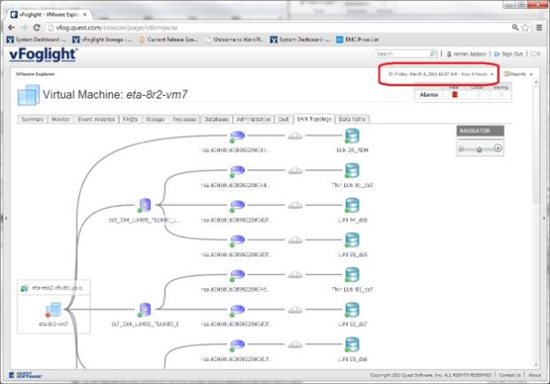Bookmark this page with the star icon
Image resolution: width=550 pixels, height=384 pixels.
pos(525,27)
